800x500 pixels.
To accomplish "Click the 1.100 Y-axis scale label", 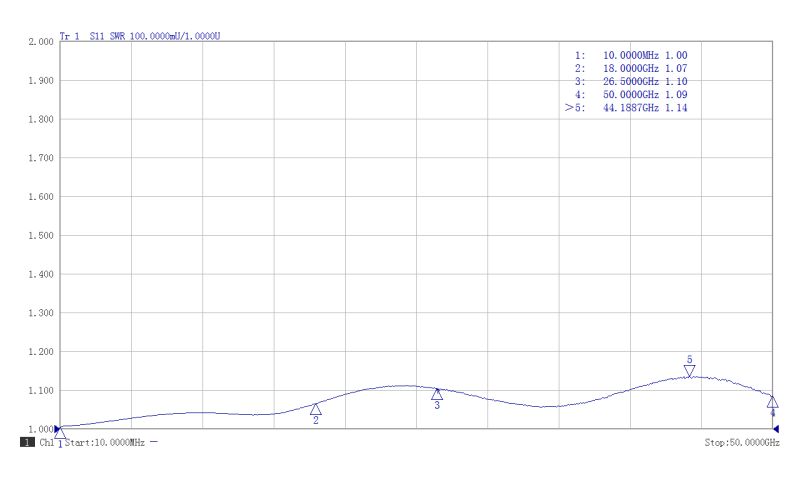I will coord(40,391).
